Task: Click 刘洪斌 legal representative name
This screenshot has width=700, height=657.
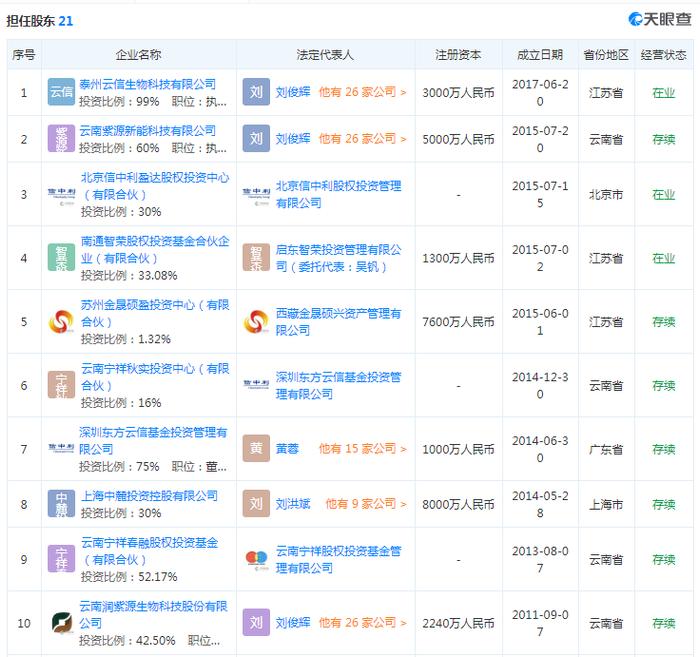Action: click(293, 503)
